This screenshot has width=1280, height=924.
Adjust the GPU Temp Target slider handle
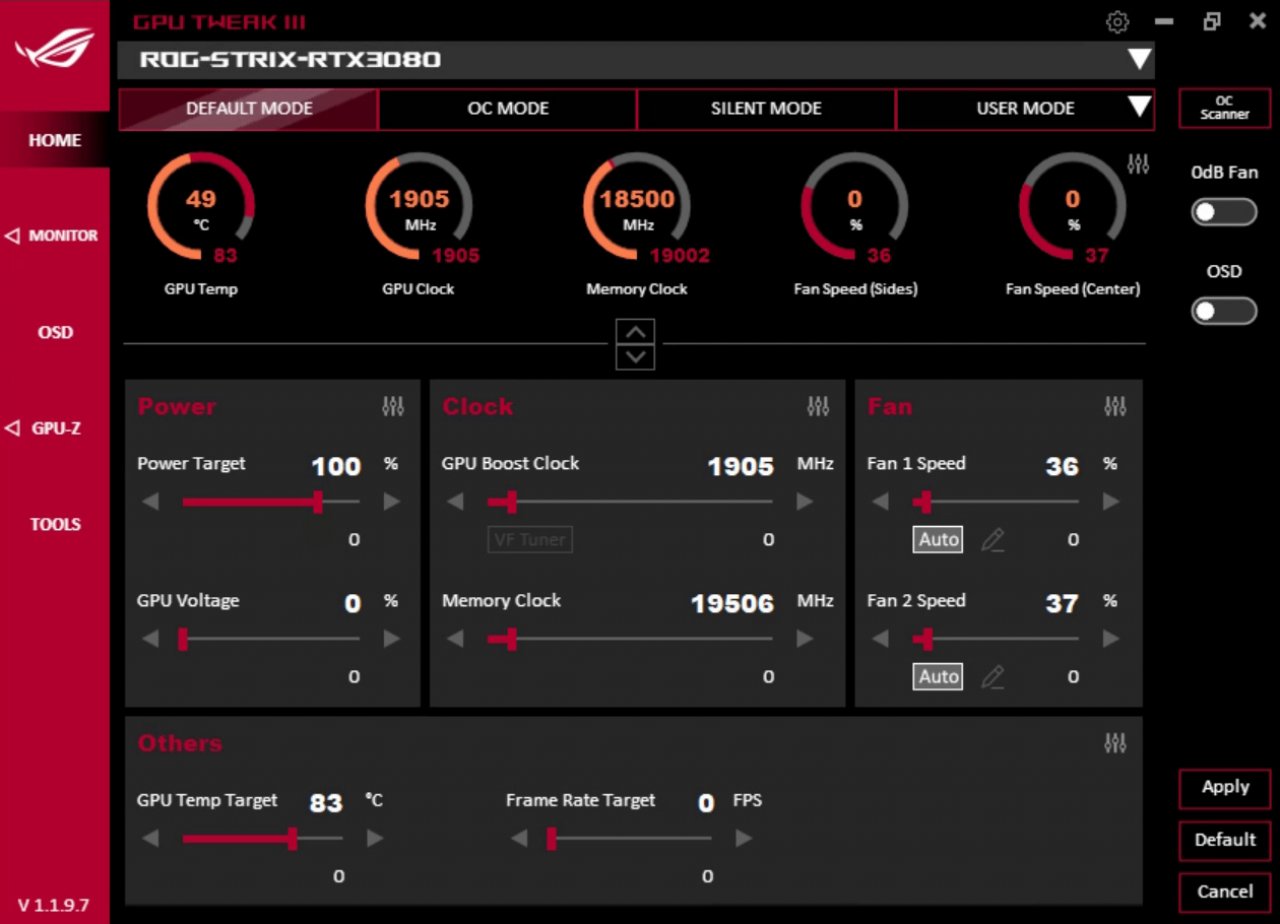(292, 838)
